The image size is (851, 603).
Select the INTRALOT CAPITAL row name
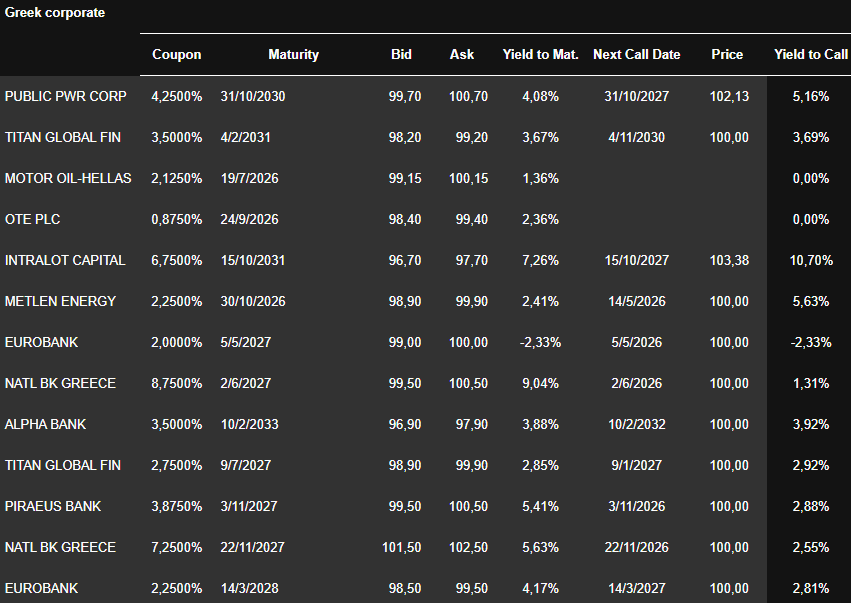65,260
